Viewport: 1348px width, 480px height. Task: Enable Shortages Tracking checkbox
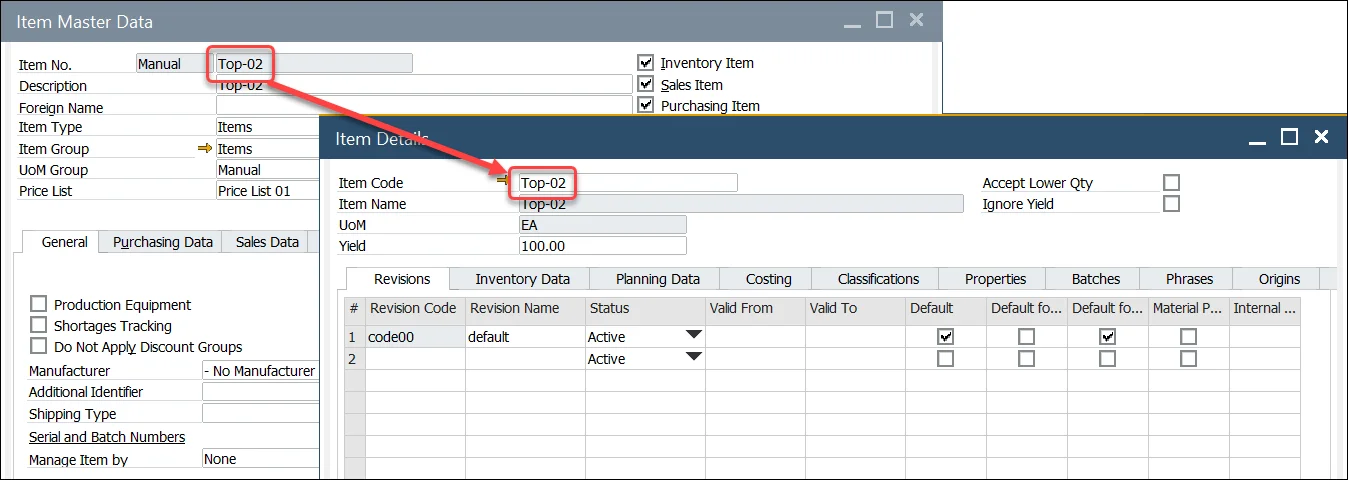[39, 326]
